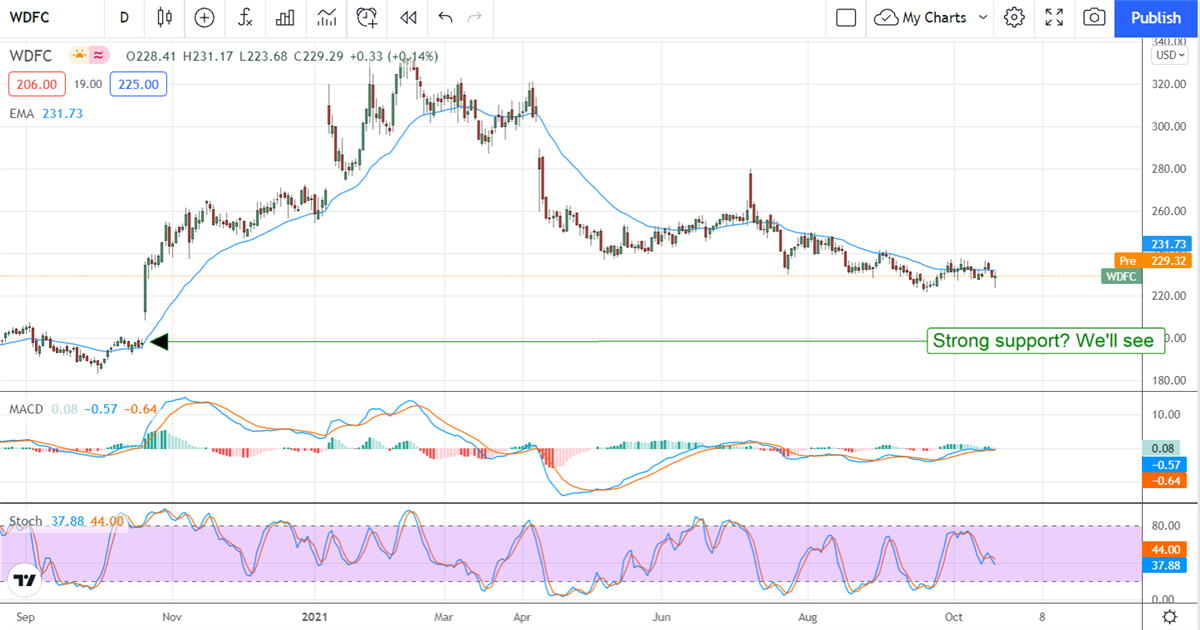Click the 260.00 level on price axis
The image size is (1200, 630).
click(1169, 212)
